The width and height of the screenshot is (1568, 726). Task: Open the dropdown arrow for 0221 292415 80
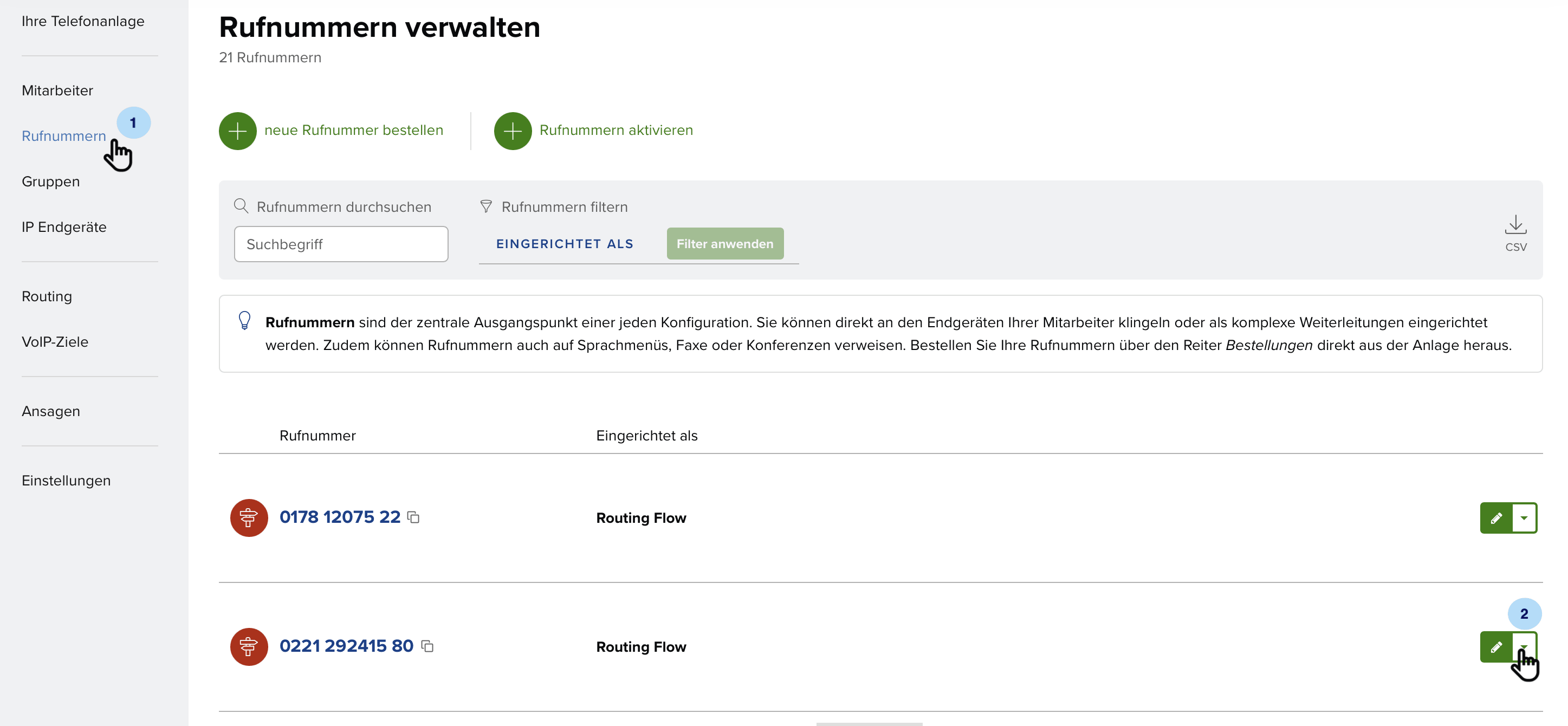[1524, 646]
